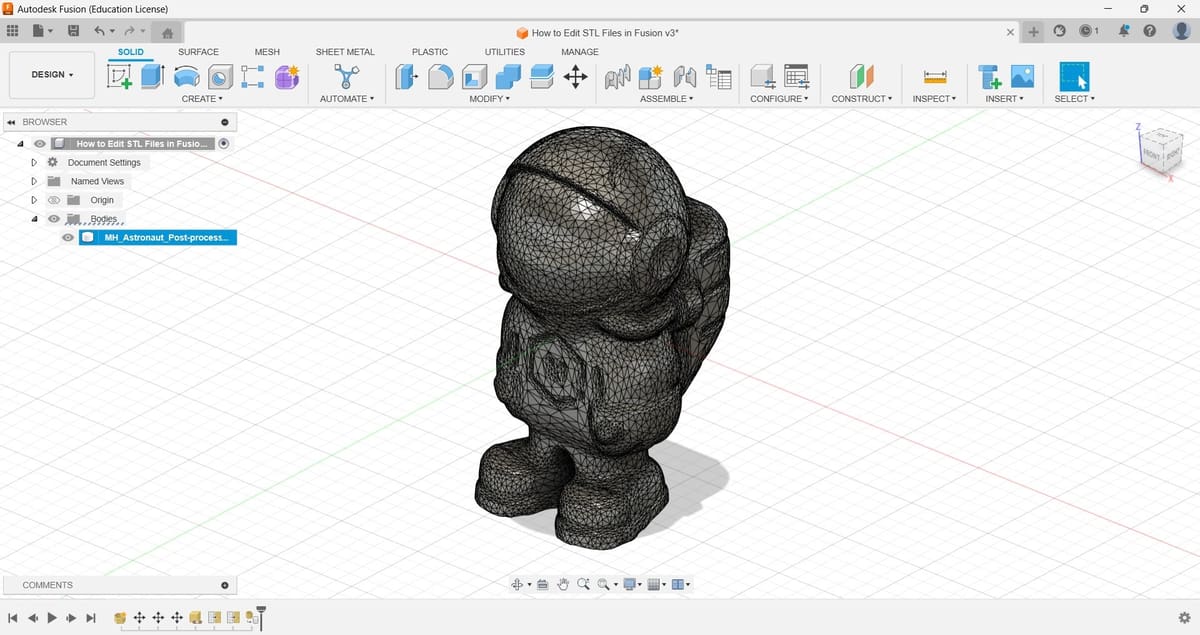Open the MODIFY dropdown menu
This screenshot has width=1200, height=635.
click(x=490, y=99)
